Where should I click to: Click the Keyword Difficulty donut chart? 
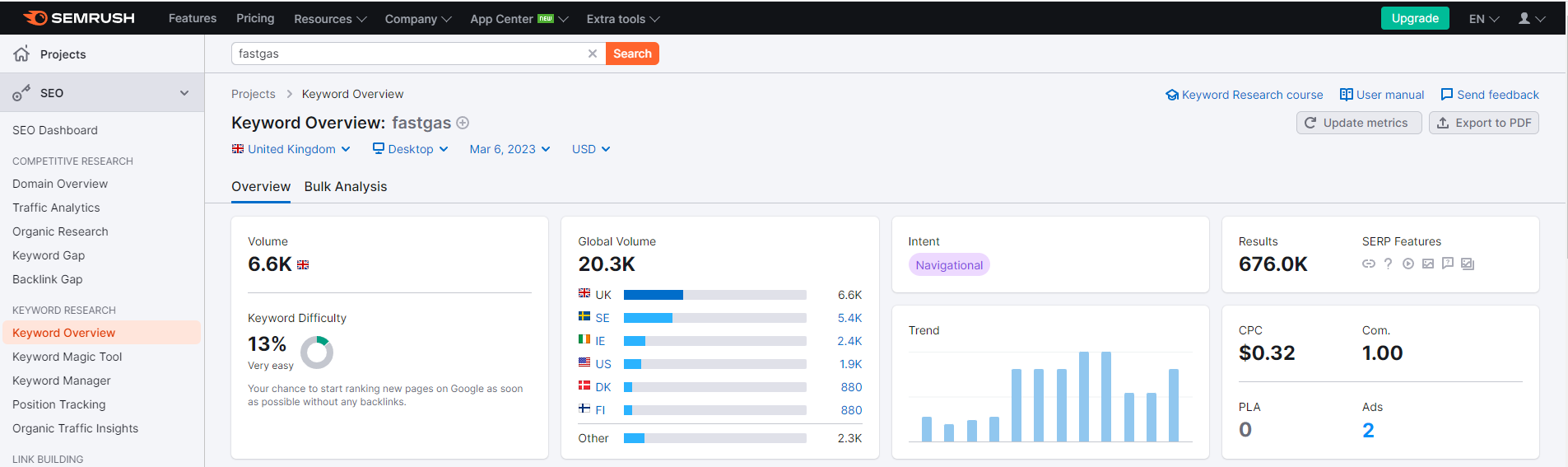point(317,353)
